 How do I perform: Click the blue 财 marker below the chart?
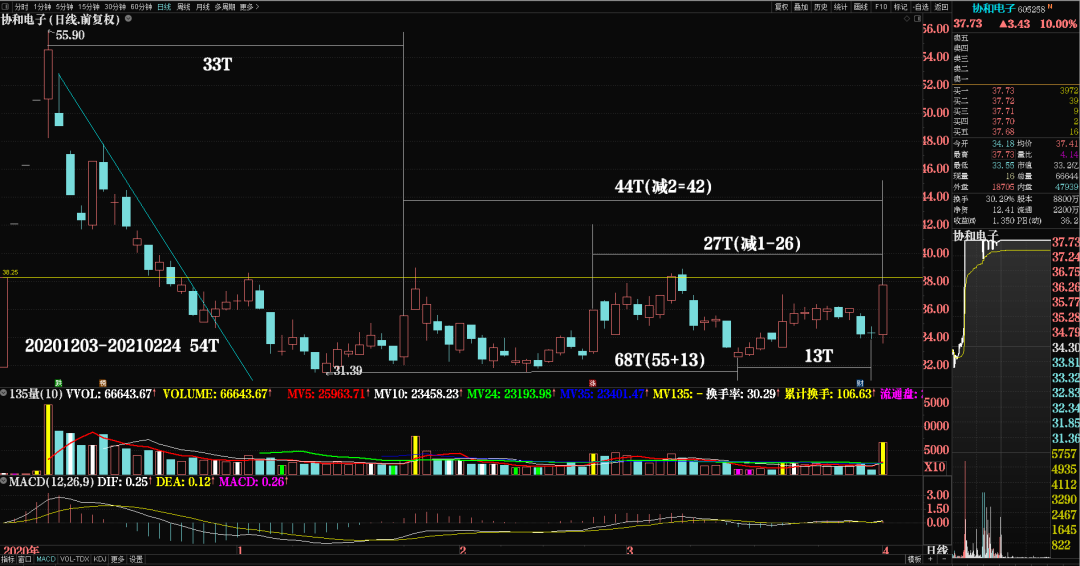(860, 383)
